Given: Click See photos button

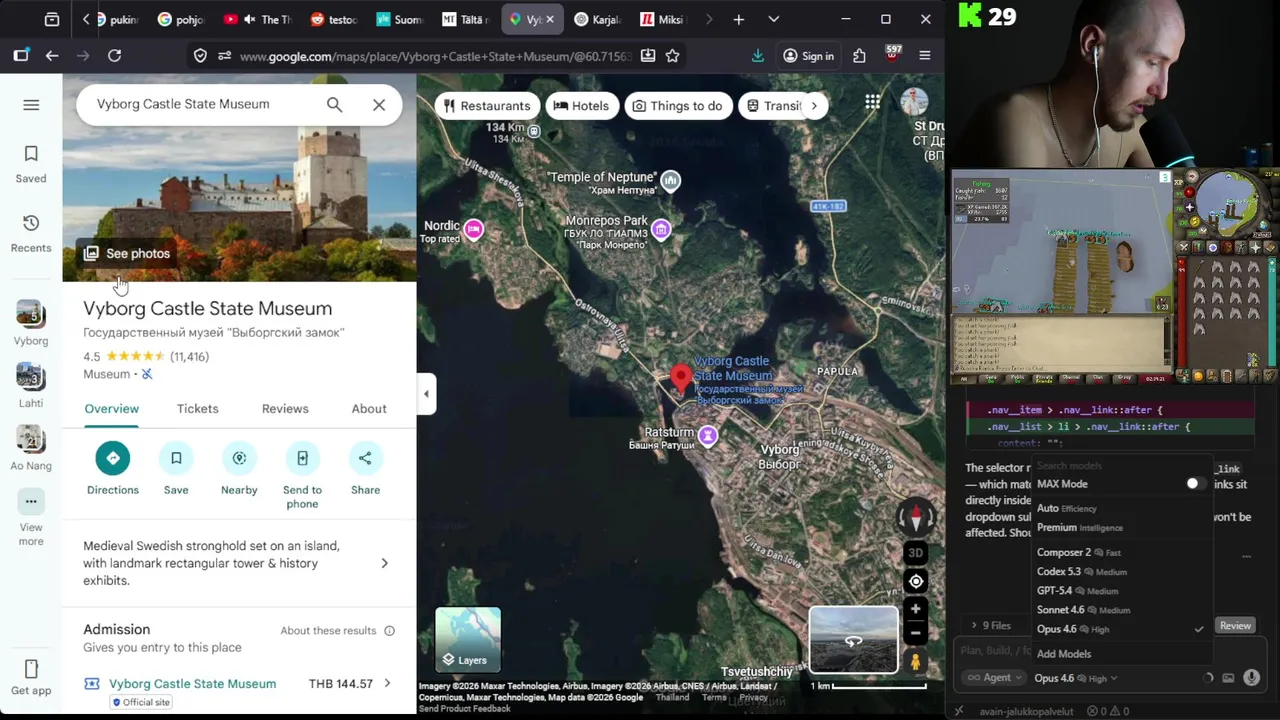Looking at the screenshot, I should (x=128, y=253).
